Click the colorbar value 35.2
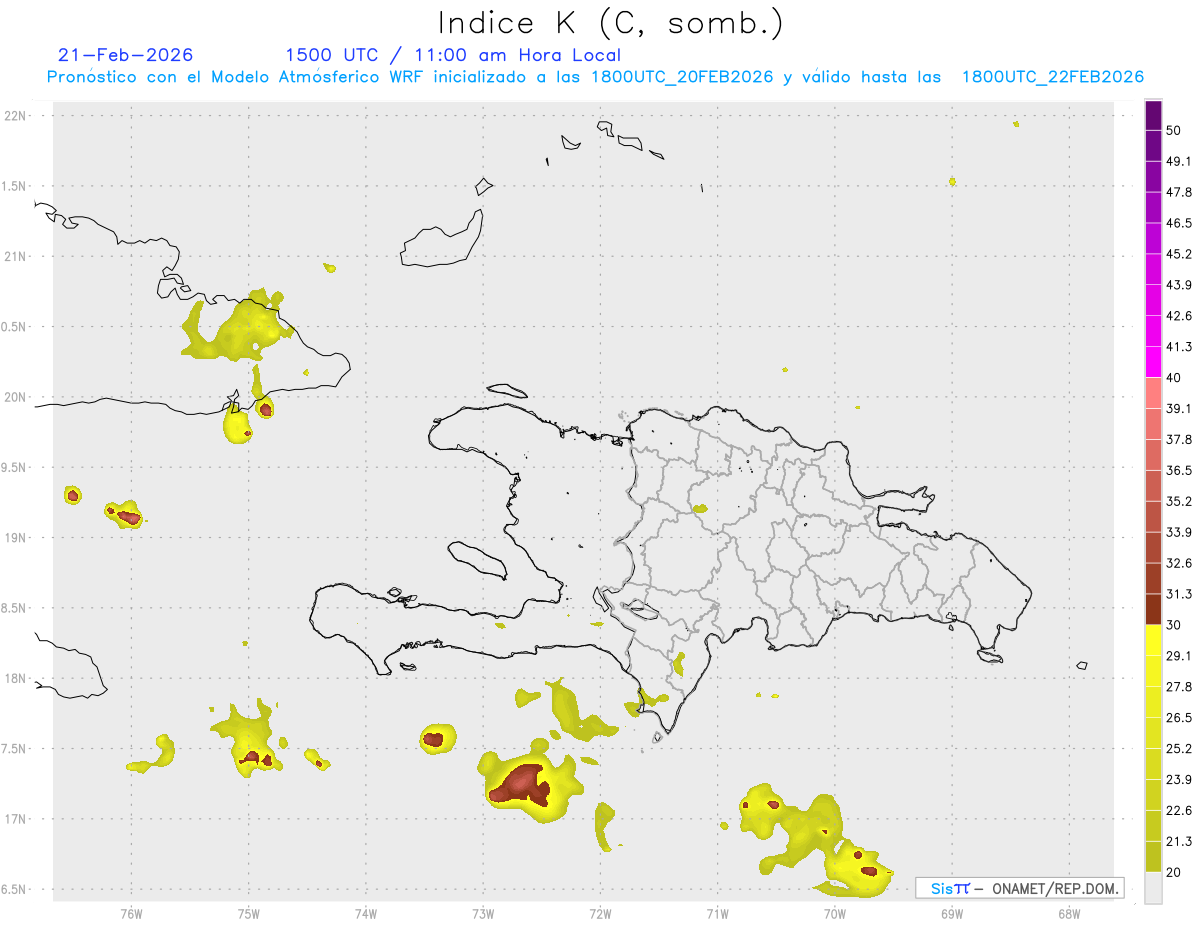This screenshot has height=927, width=1200. (1179, 501)
